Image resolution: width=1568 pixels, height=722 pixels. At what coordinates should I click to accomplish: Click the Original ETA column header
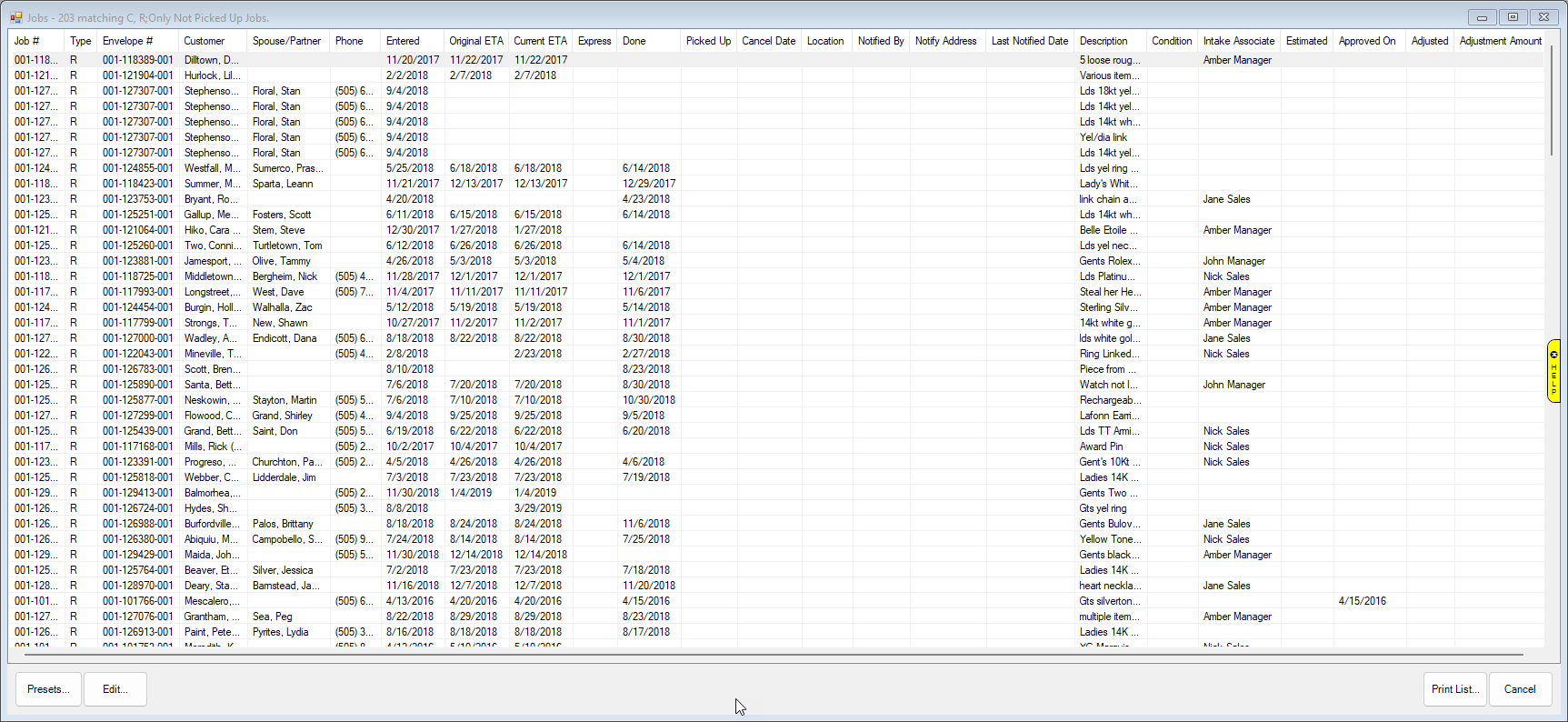click(x=475, y=41)
